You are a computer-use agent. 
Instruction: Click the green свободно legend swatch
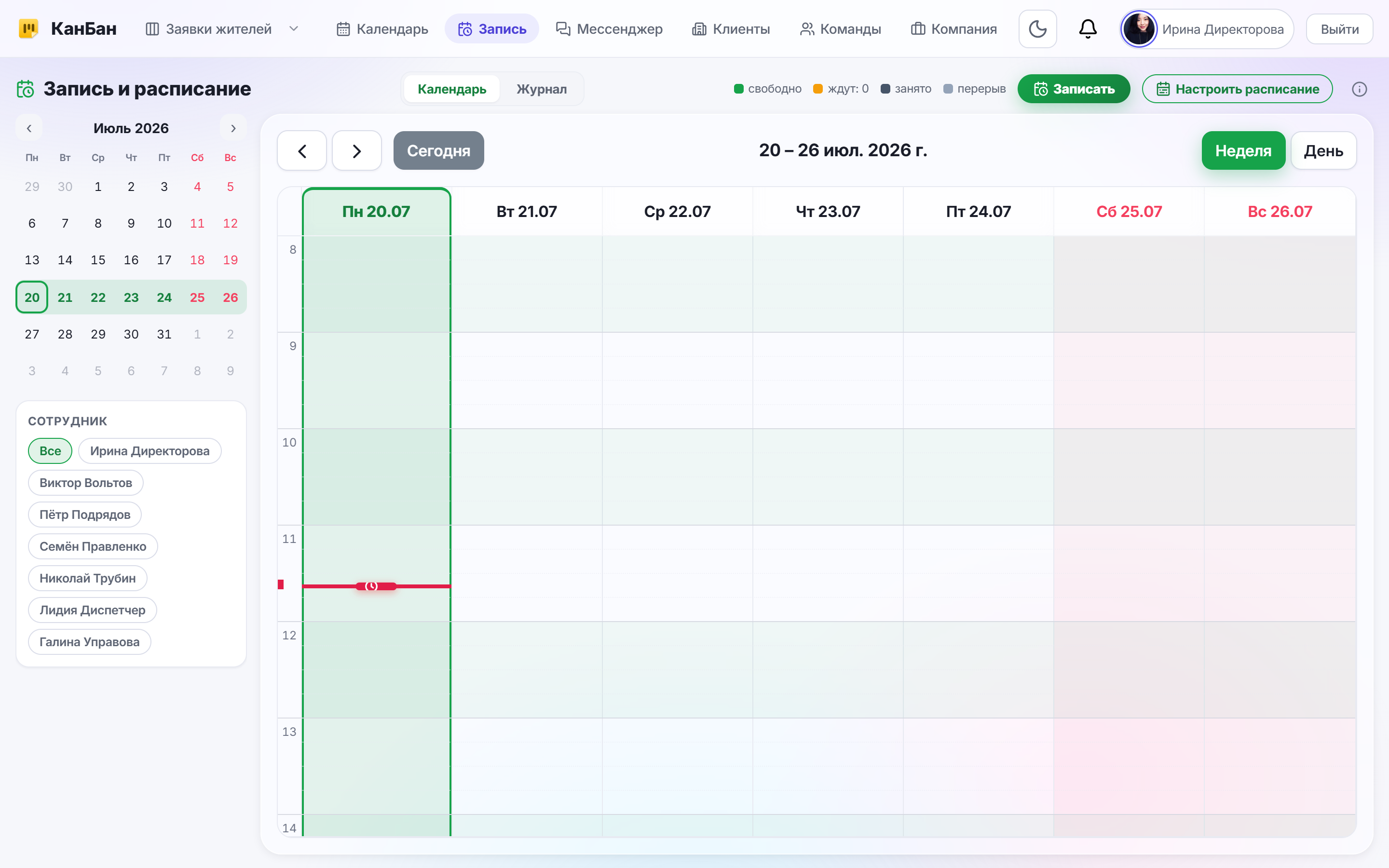point(739,89)
